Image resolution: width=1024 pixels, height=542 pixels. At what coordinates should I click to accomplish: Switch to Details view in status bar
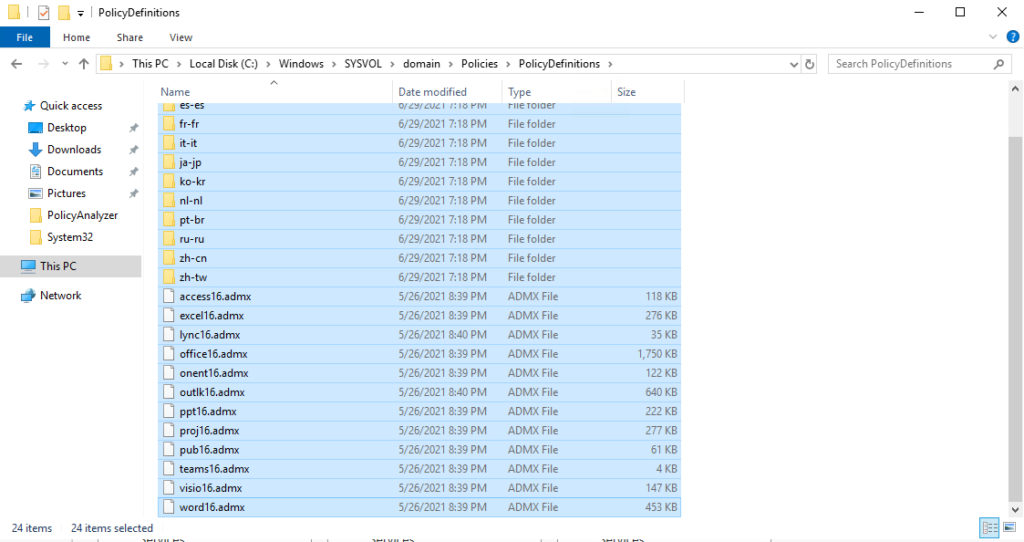point(989,527)
